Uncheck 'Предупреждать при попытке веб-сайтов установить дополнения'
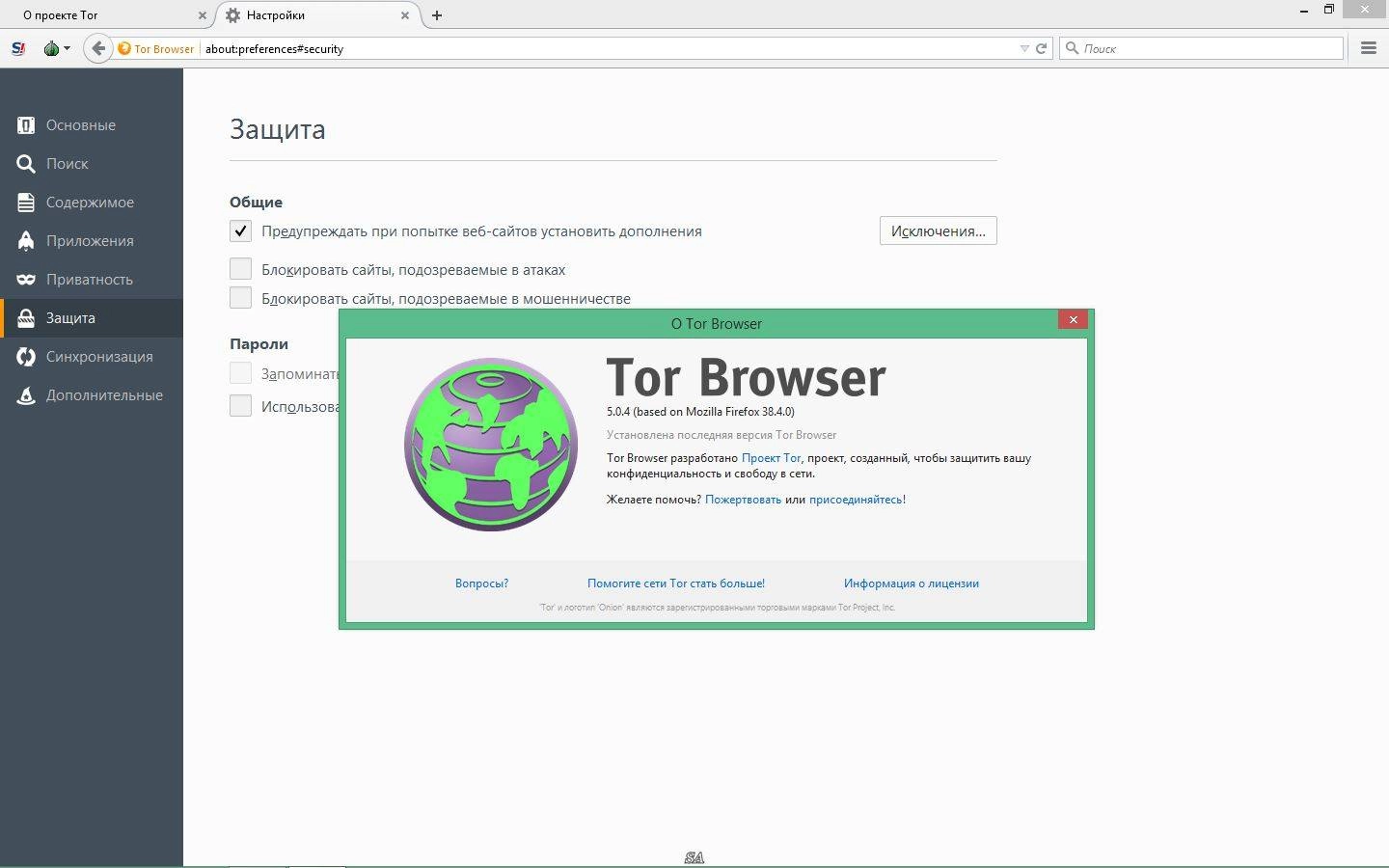Image resolution: width=1389 pixels, height=868 pixels. (x=240, y=231)
